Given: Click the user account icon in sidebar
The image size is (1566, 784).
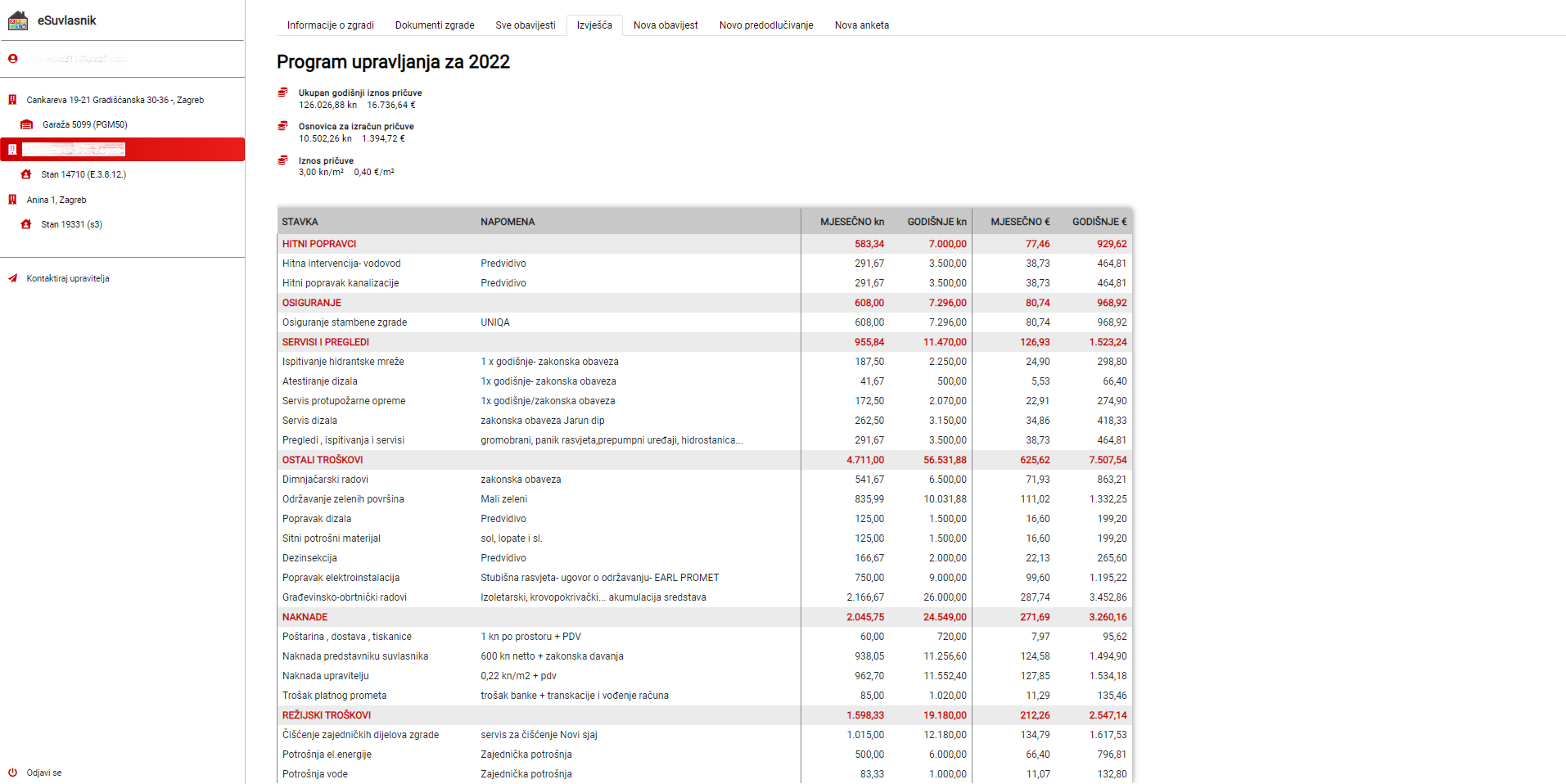Looking at the screenshot, I should (13, 59).
